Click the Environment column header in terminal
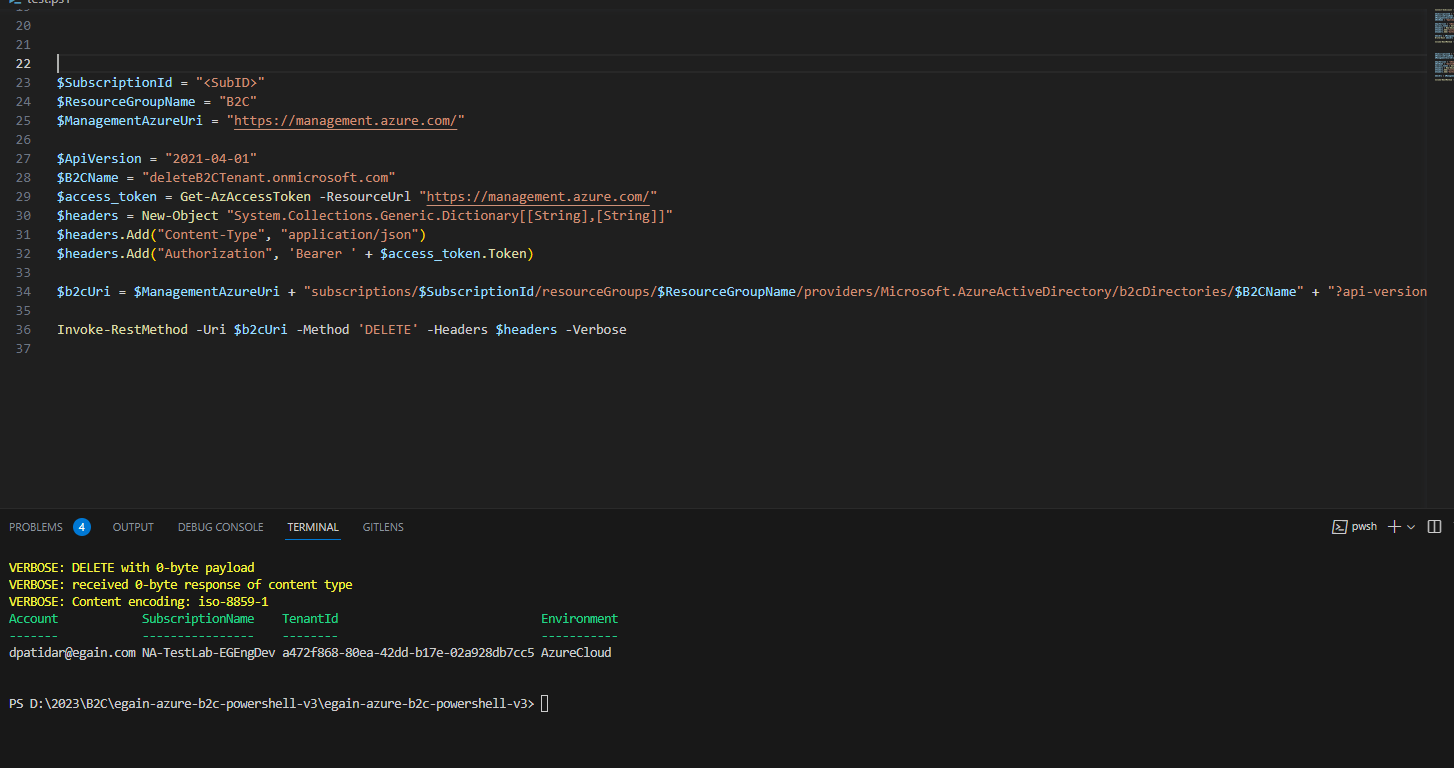This screenshot has height=768, width=1454. point(579,618)
